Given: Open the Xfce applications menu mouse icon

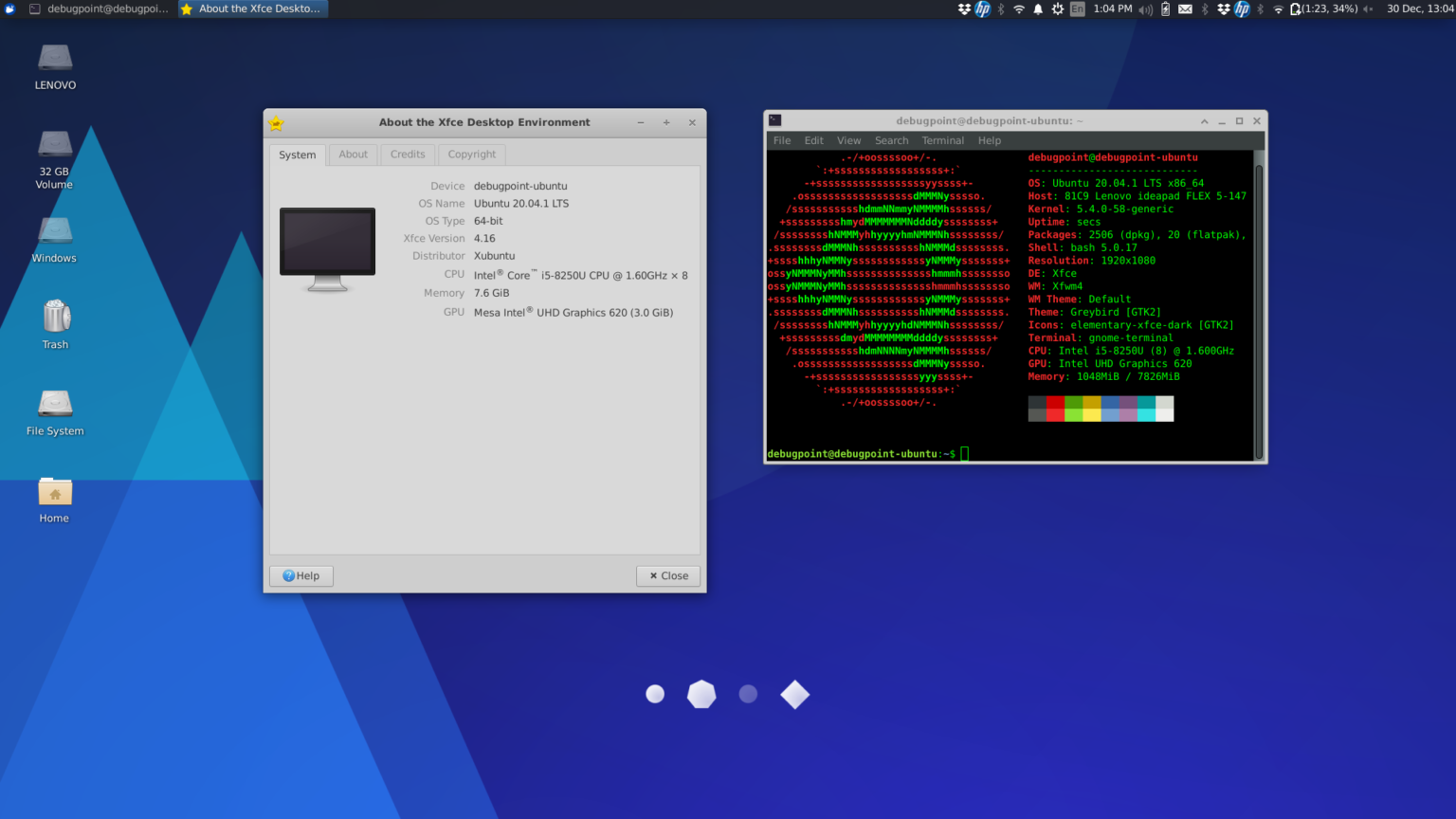Looking at the screenshot, I should [9, 9].
